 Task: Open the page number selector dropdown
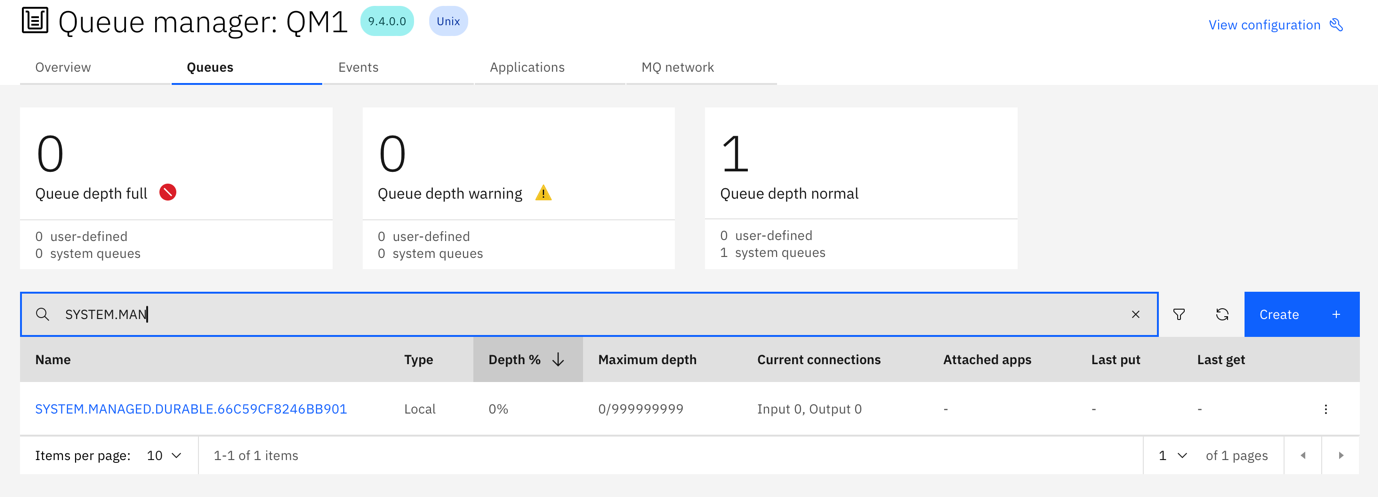(1172, 456)
